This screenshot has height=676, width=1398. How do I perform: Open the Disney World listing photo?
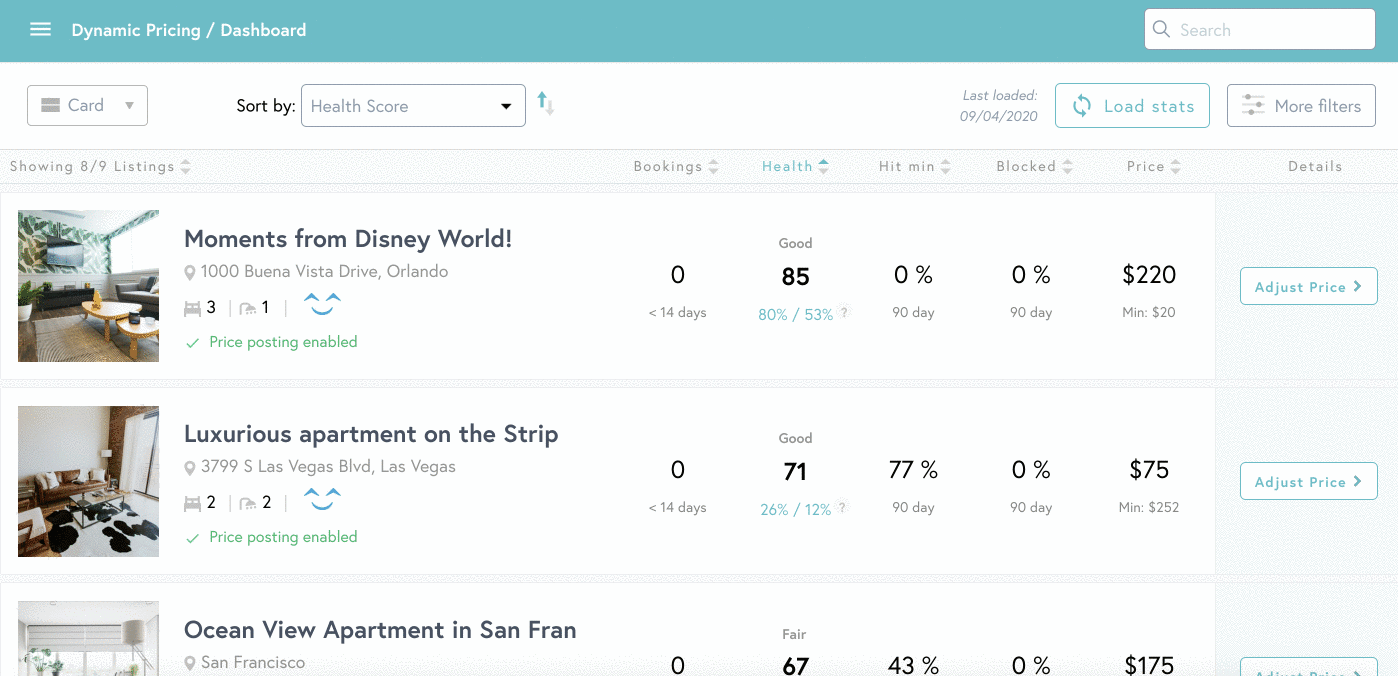pyautogui.click(x=88, y=286)
